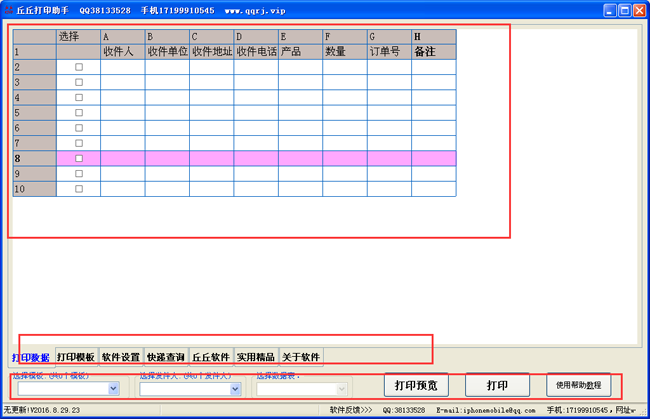This screenshot has height=419, width=650.
Task: Check the selection box in row 5
Action: coord(79,112)
